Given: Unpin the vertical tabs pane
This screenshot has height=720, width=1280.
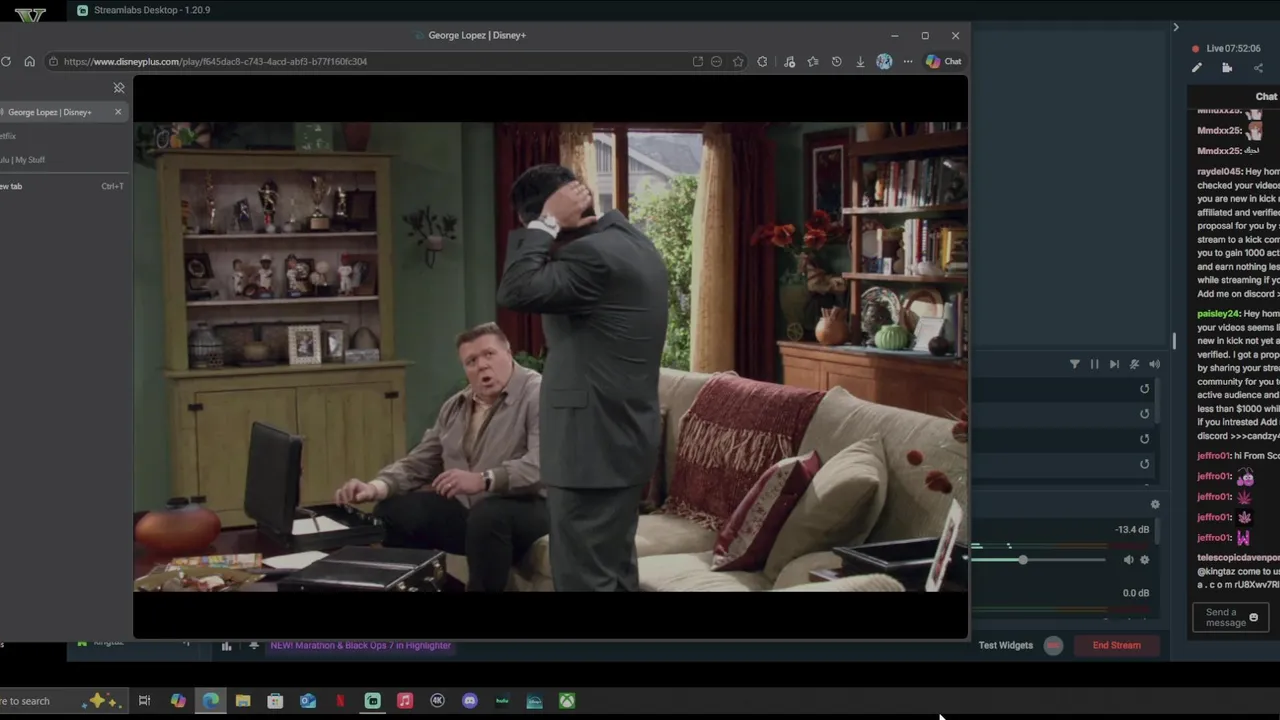Looking at the screenshot, I should click(119, 88).
